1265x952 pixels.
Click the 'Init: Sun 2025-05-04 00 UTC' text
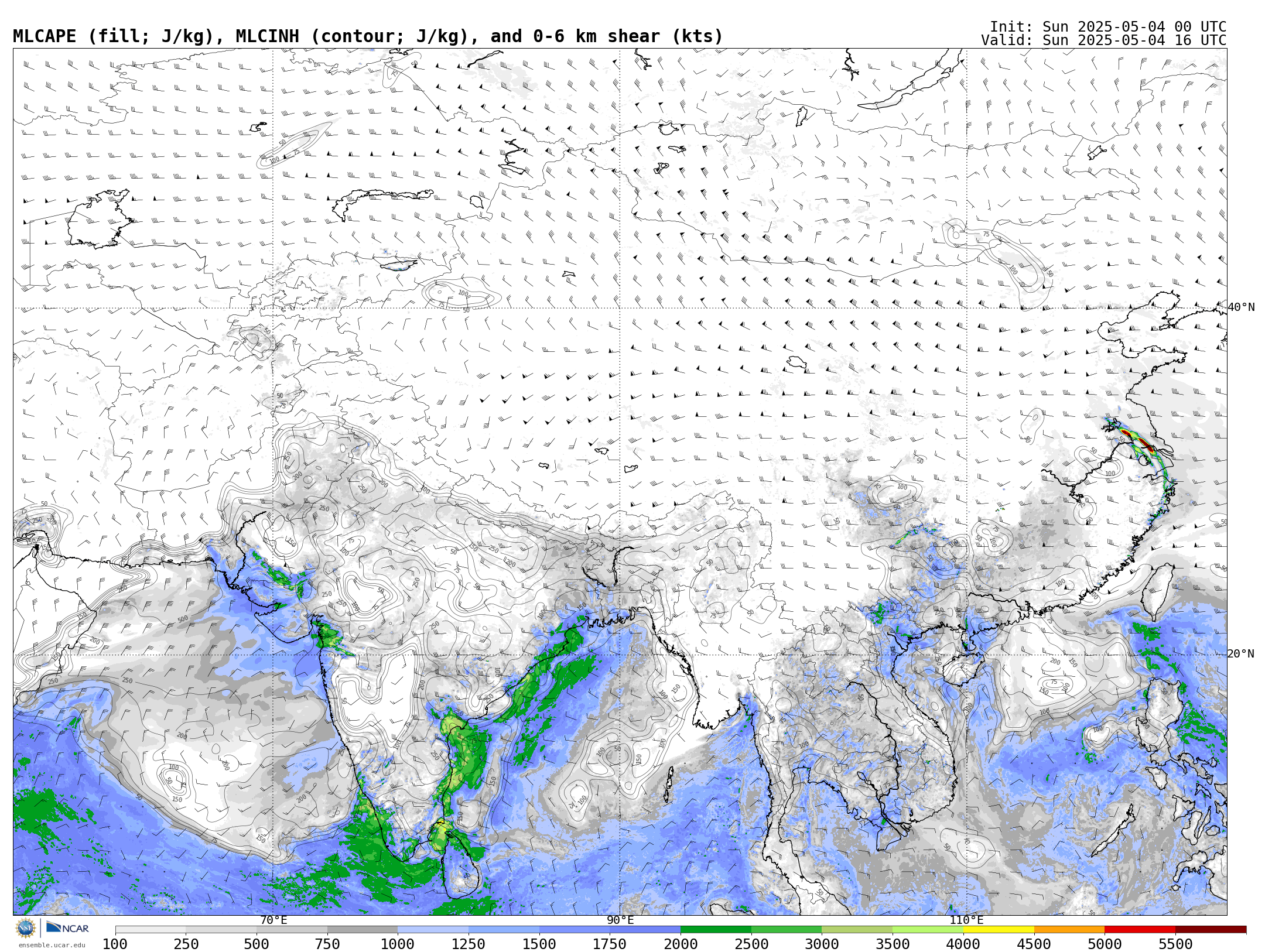(x=1108, y=27)
